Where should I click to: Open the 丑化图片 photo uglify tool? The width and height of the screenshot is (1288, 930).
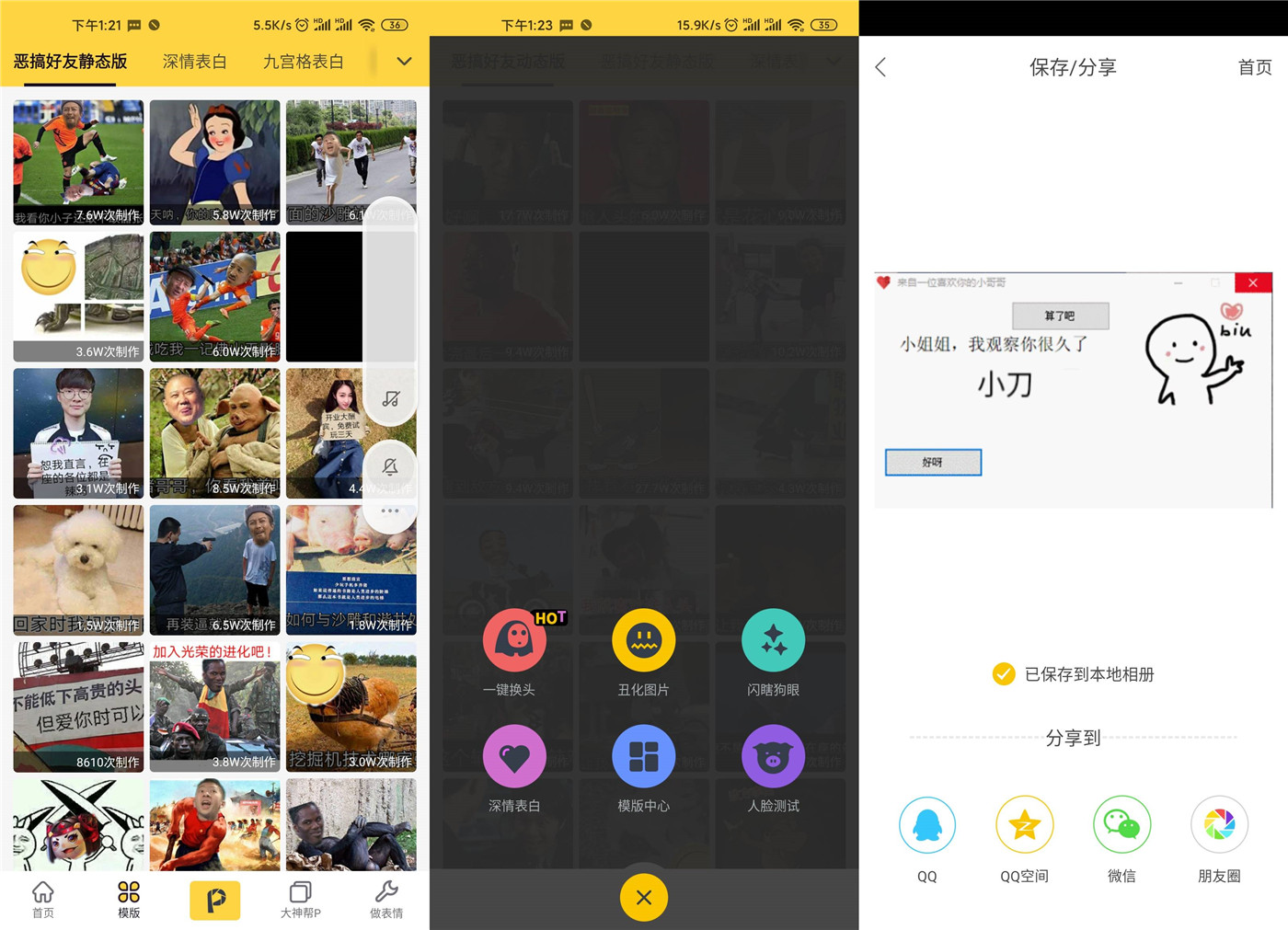[643, 640]
